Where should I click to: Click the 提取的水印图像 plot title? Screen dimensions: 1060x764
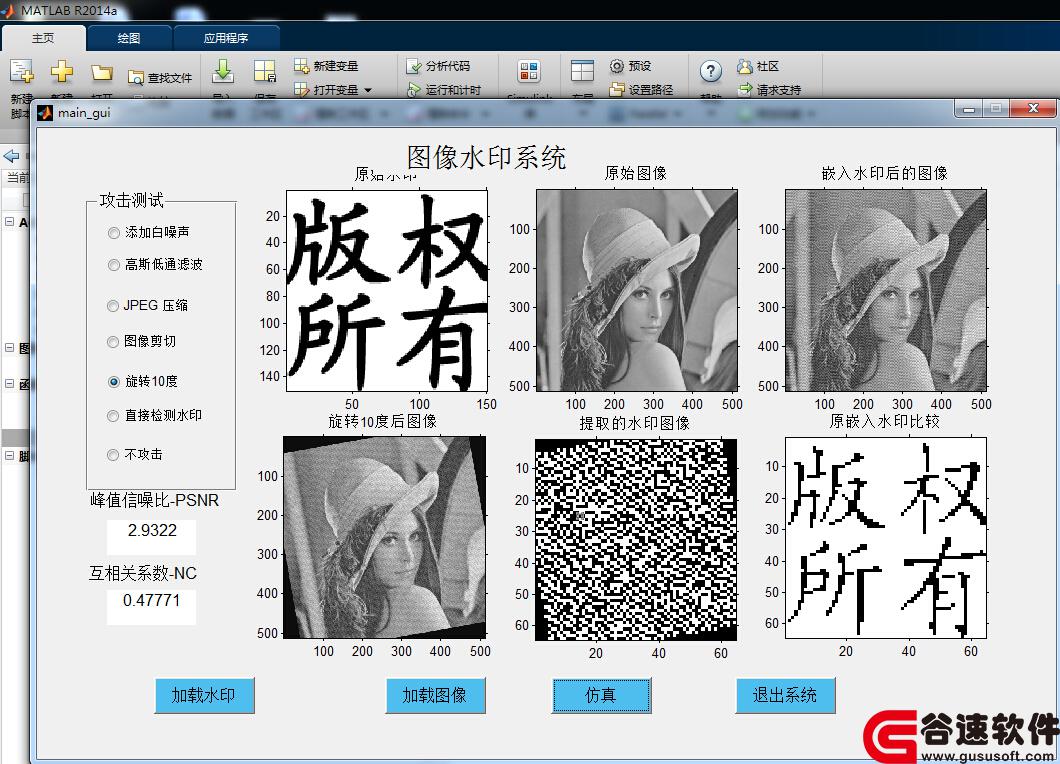(x=635, y=423)
